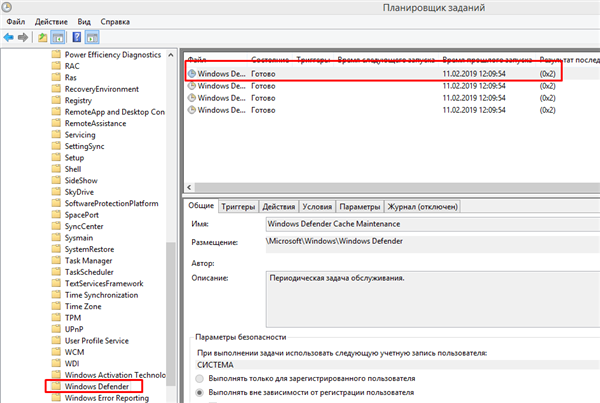Screen dimensions: 600x403
Task: Select the WDI tree folder
Action: point(72,363)
